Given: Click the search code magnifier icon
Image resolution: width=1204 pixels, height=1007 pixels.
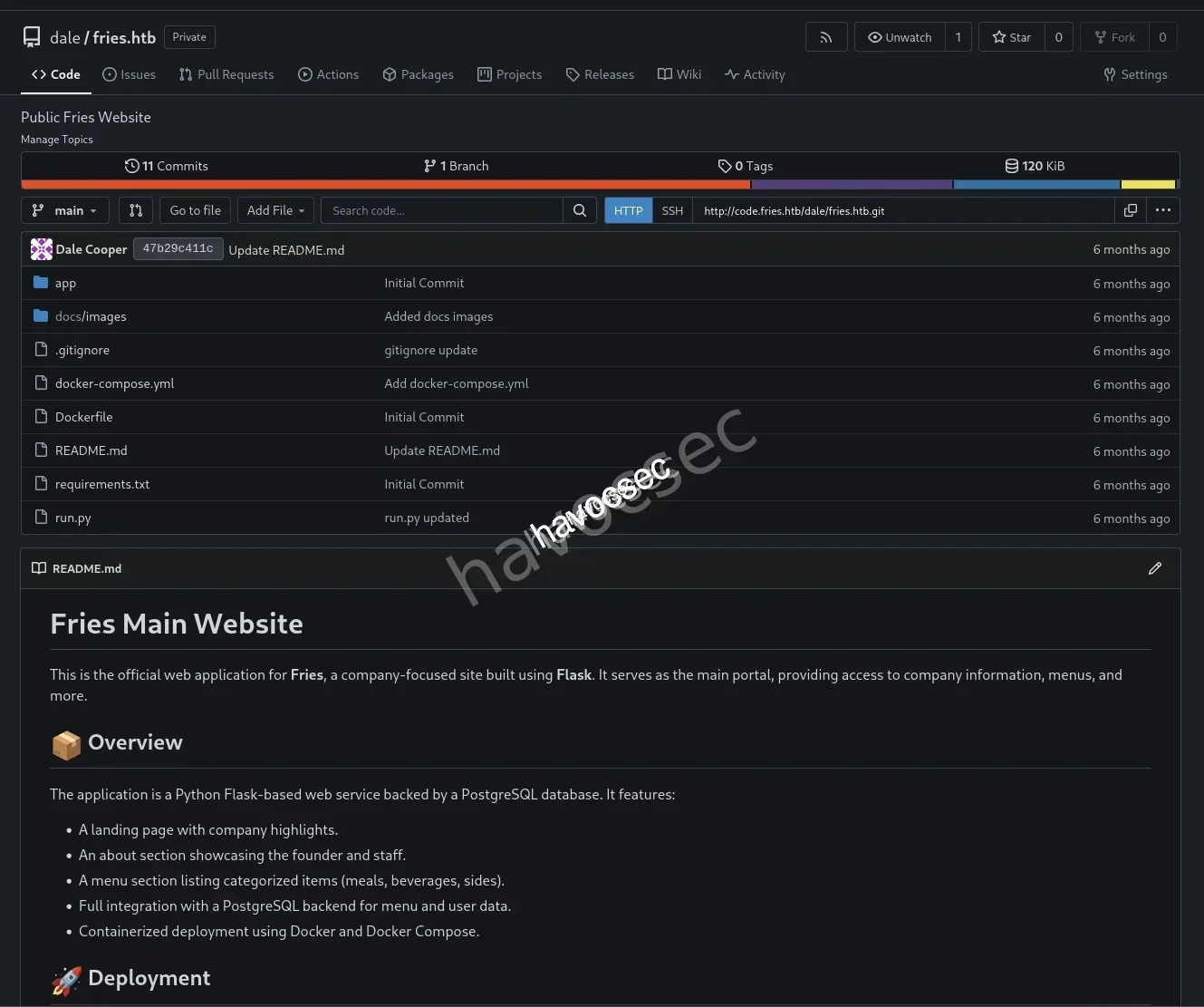Looking at the screenshot, I should [580, 210].
